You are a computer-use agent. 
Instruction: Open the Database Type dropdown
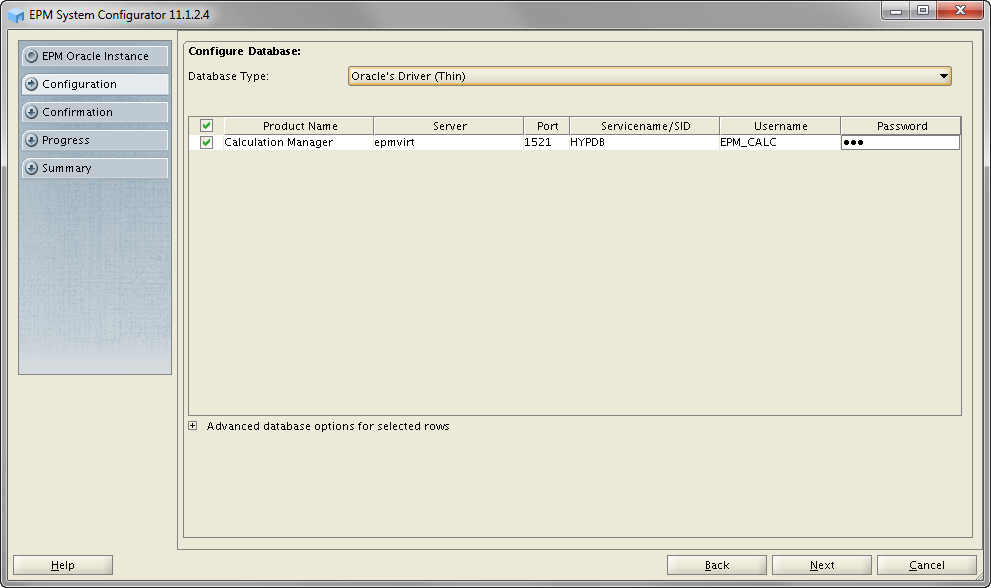point(650,76)
